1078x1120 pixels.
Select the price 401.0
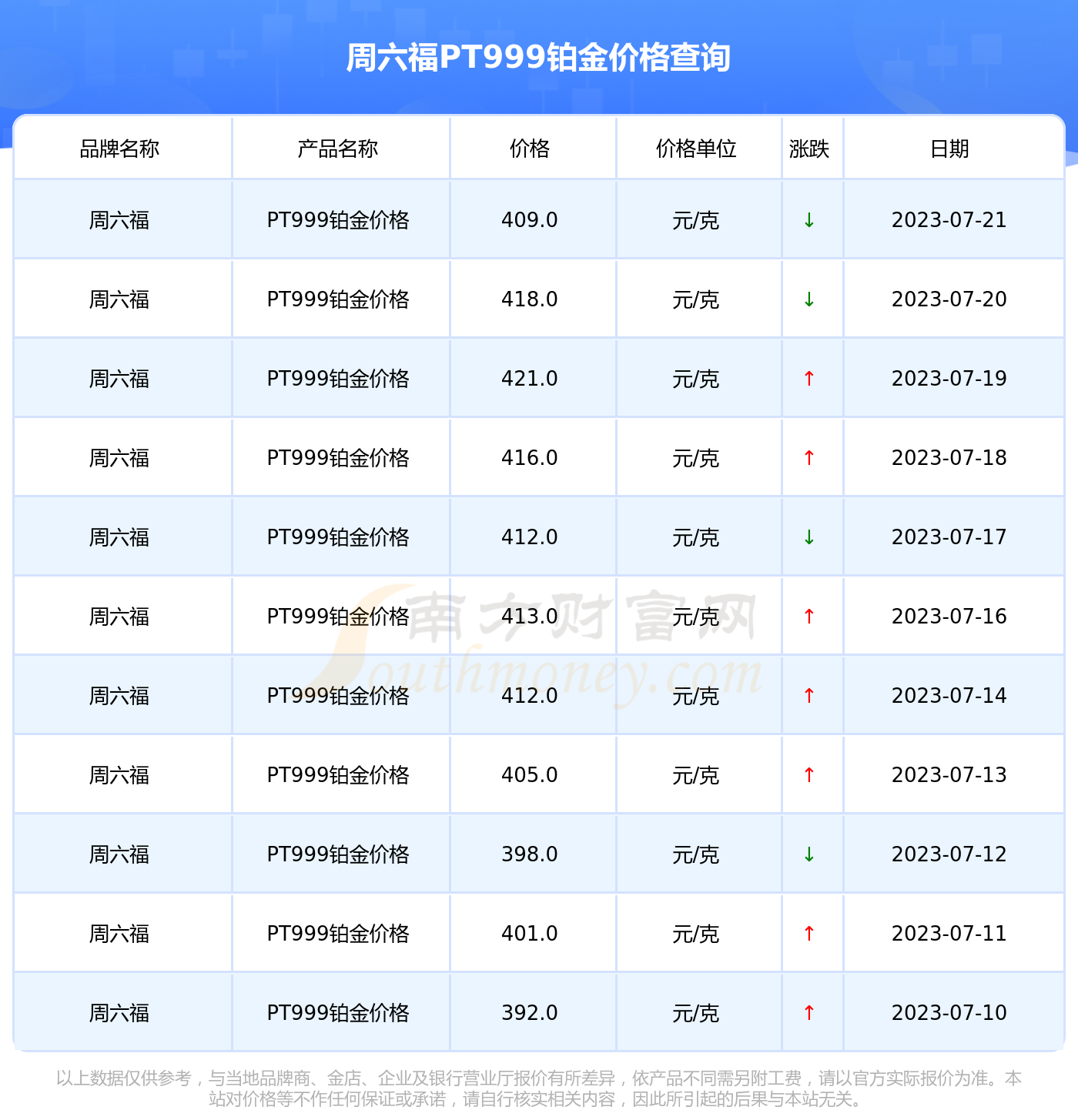click(530, 934)
